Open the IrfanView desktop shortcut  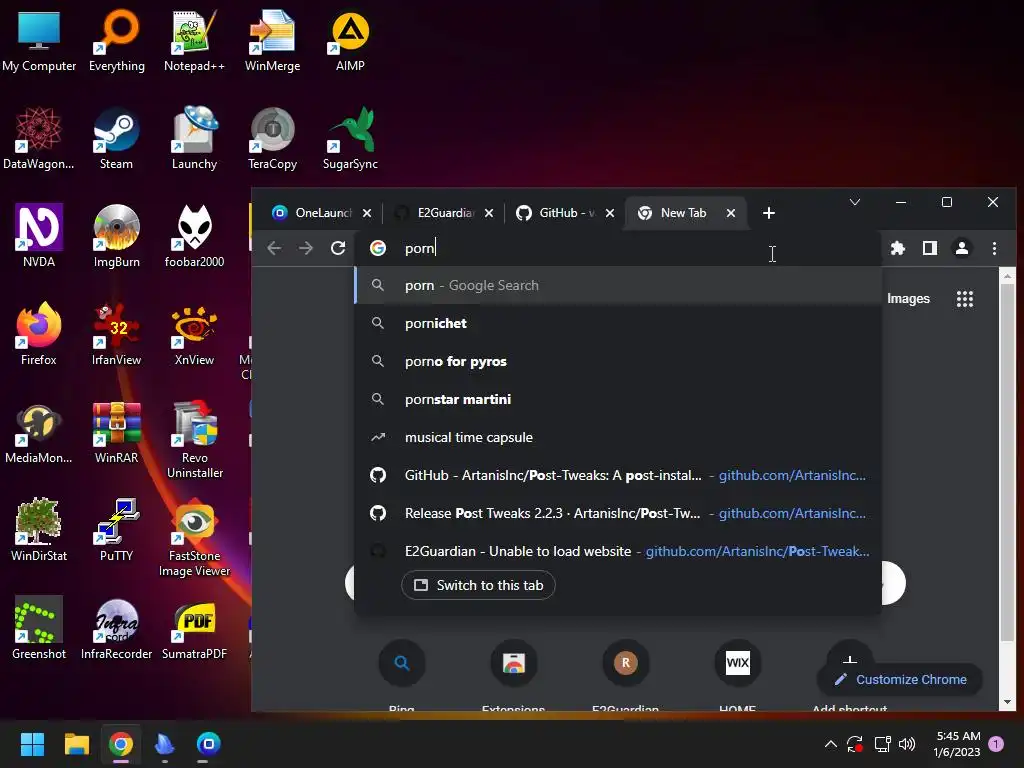tap(116, 334)
